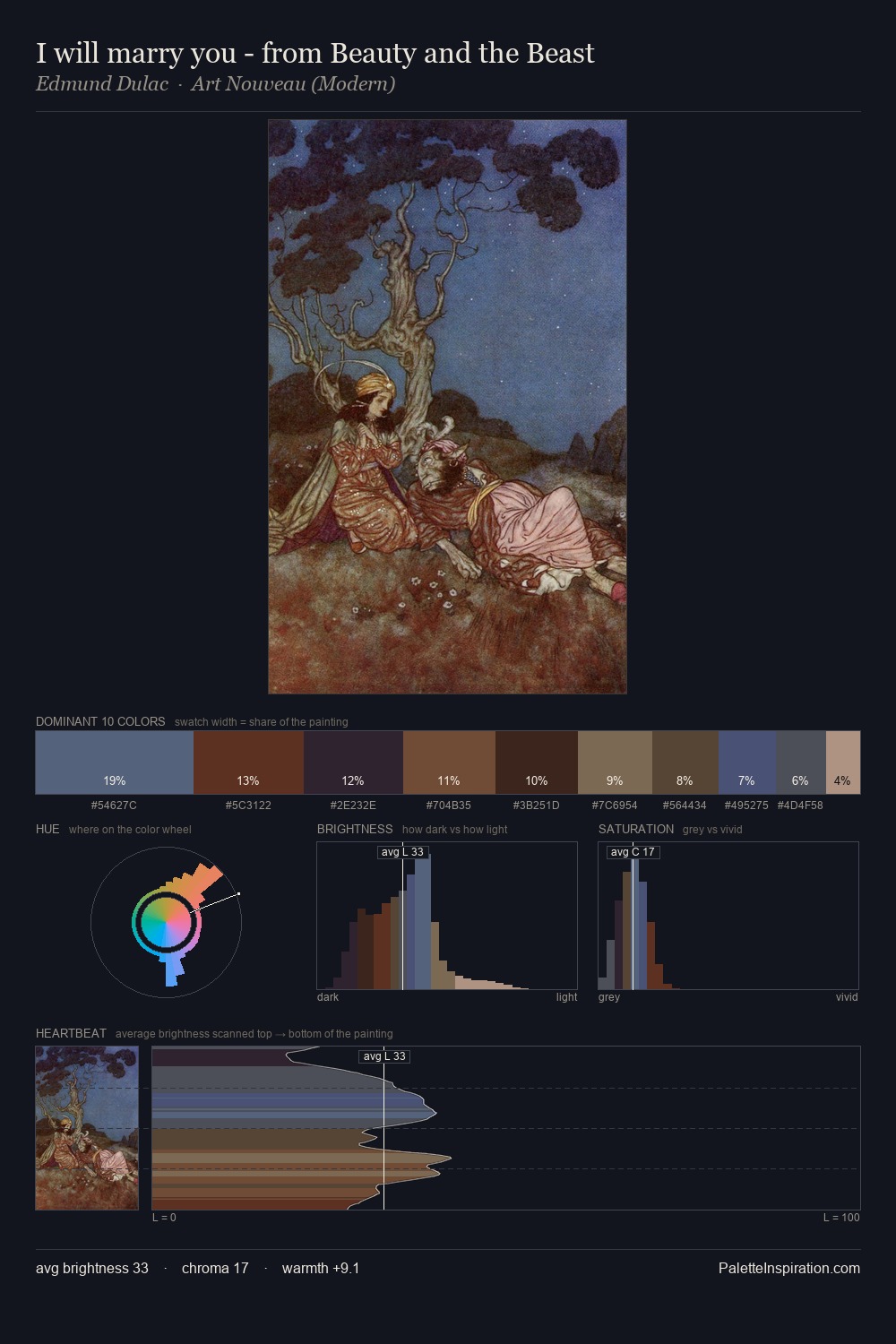Click the small painting thumbnail beside Heartbeat chart
896x1344 pixels.
click(x=87, y=1128)
